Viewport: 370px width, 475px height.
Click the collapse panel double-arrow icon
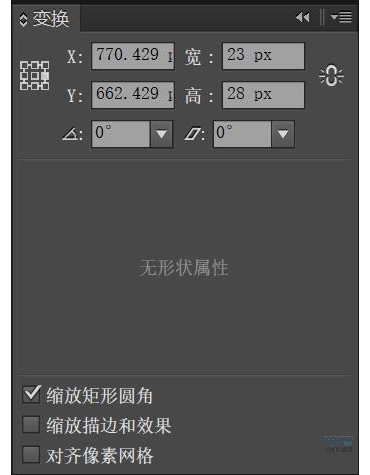(x=303, y=17)
